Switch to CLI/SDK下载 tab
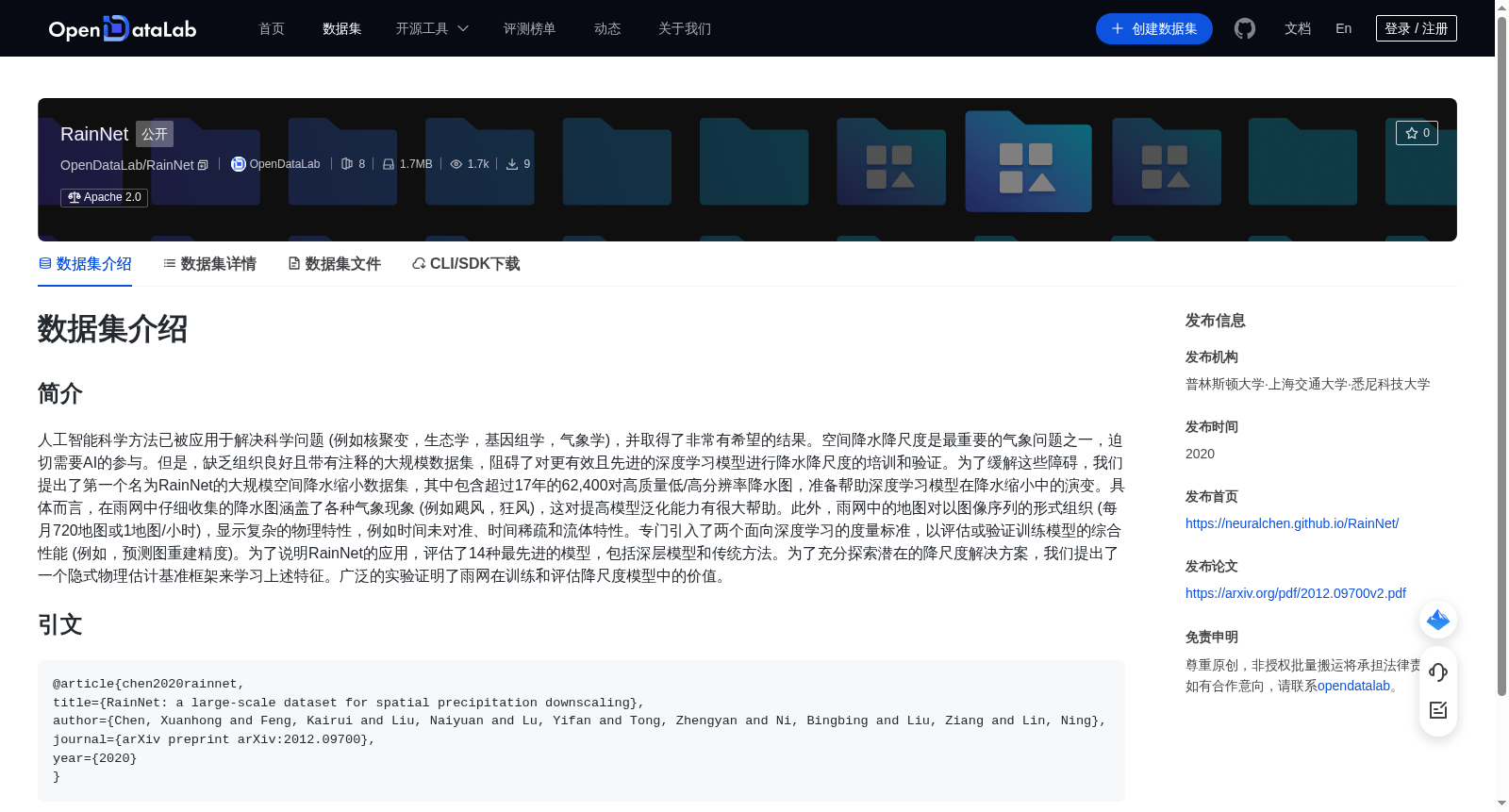The image size is (1509, 812). pos(466,264)
